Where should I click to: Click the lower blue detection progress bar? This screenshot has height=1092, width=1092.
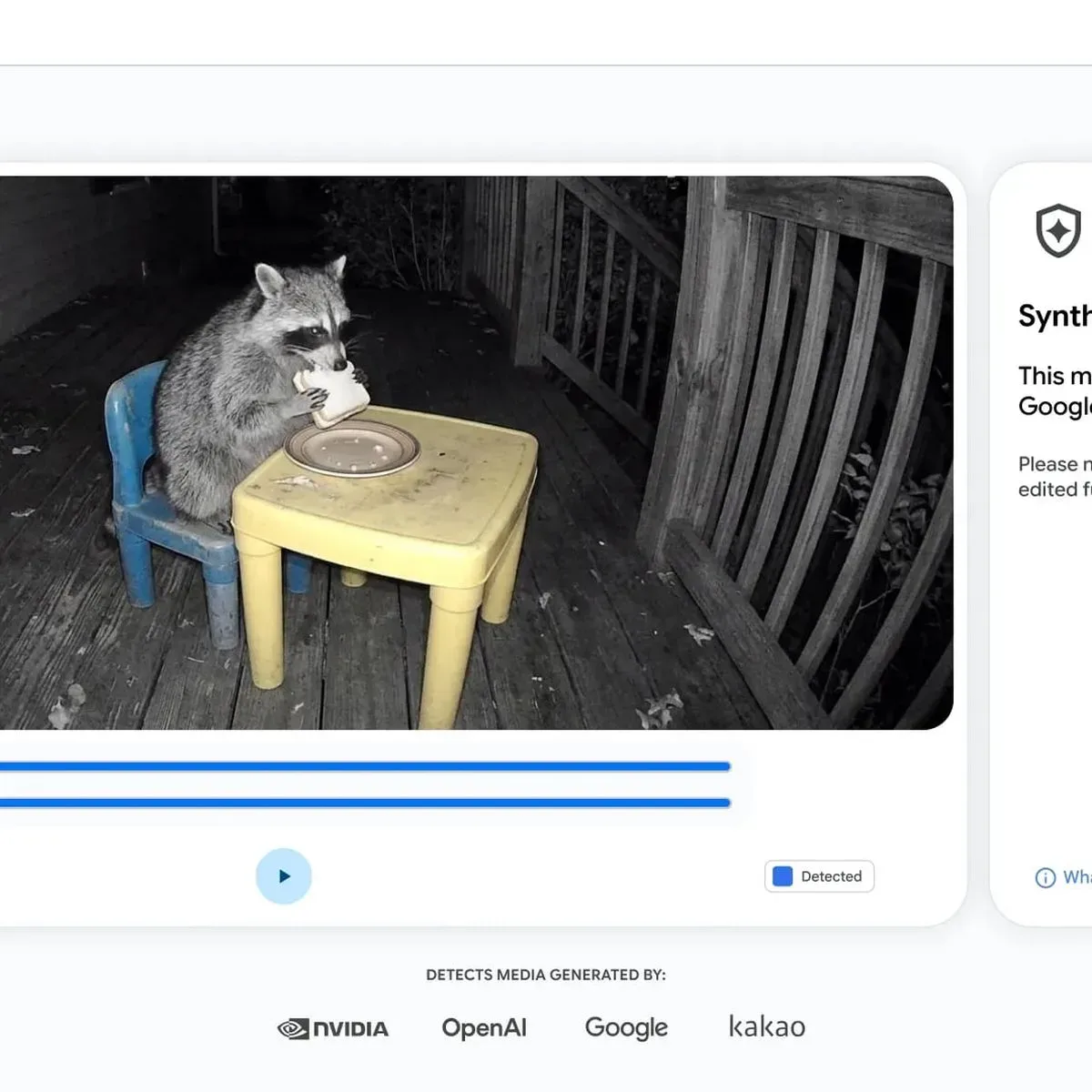(365, 803)
